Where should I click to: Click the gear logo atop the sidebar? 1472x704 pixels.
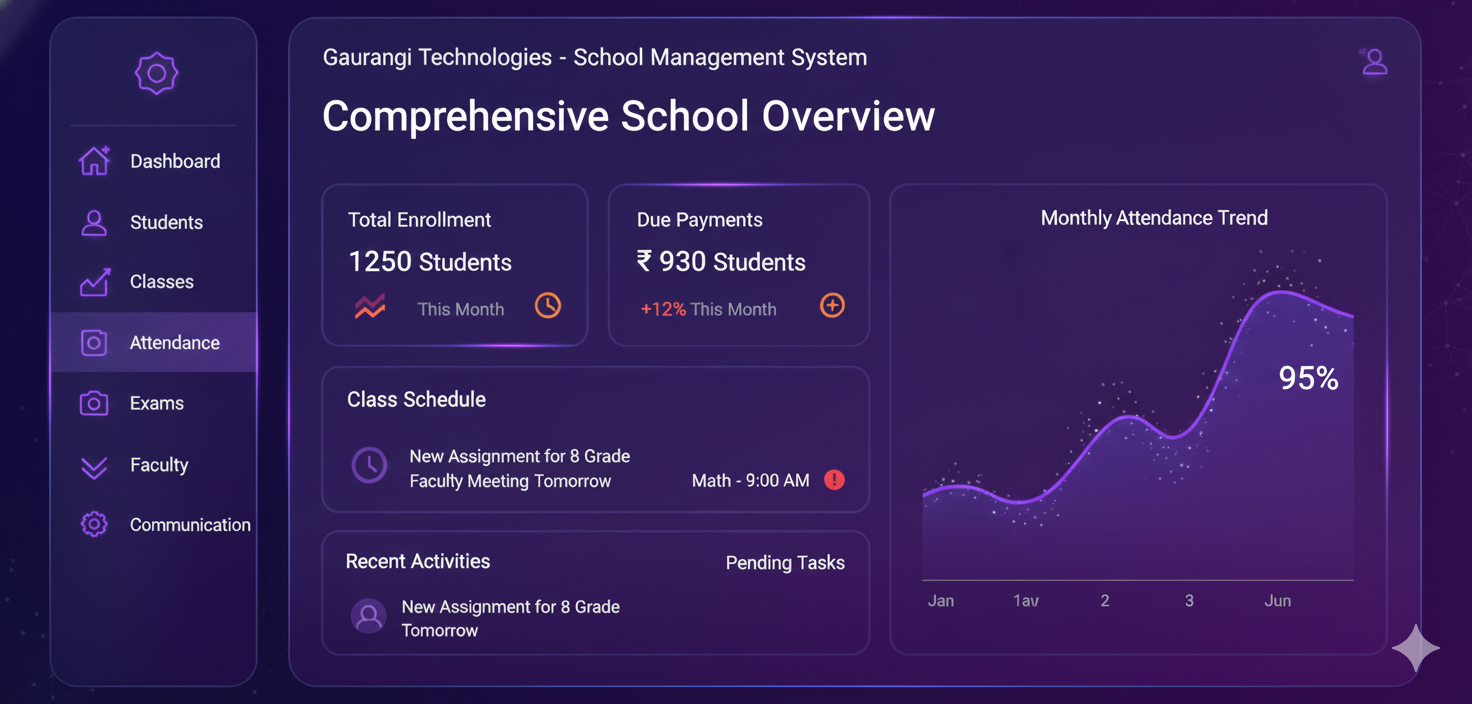pyautogui.click(x=156, y=73)
